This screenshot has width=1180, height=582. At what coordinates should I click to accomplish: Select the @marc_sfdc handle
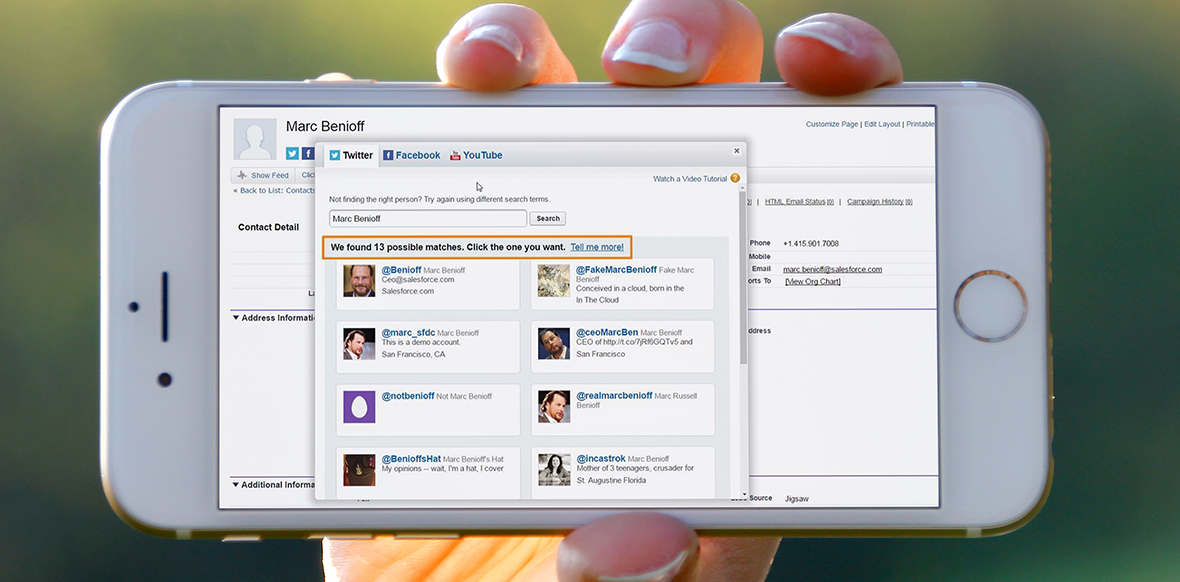[x=408, y=333]
